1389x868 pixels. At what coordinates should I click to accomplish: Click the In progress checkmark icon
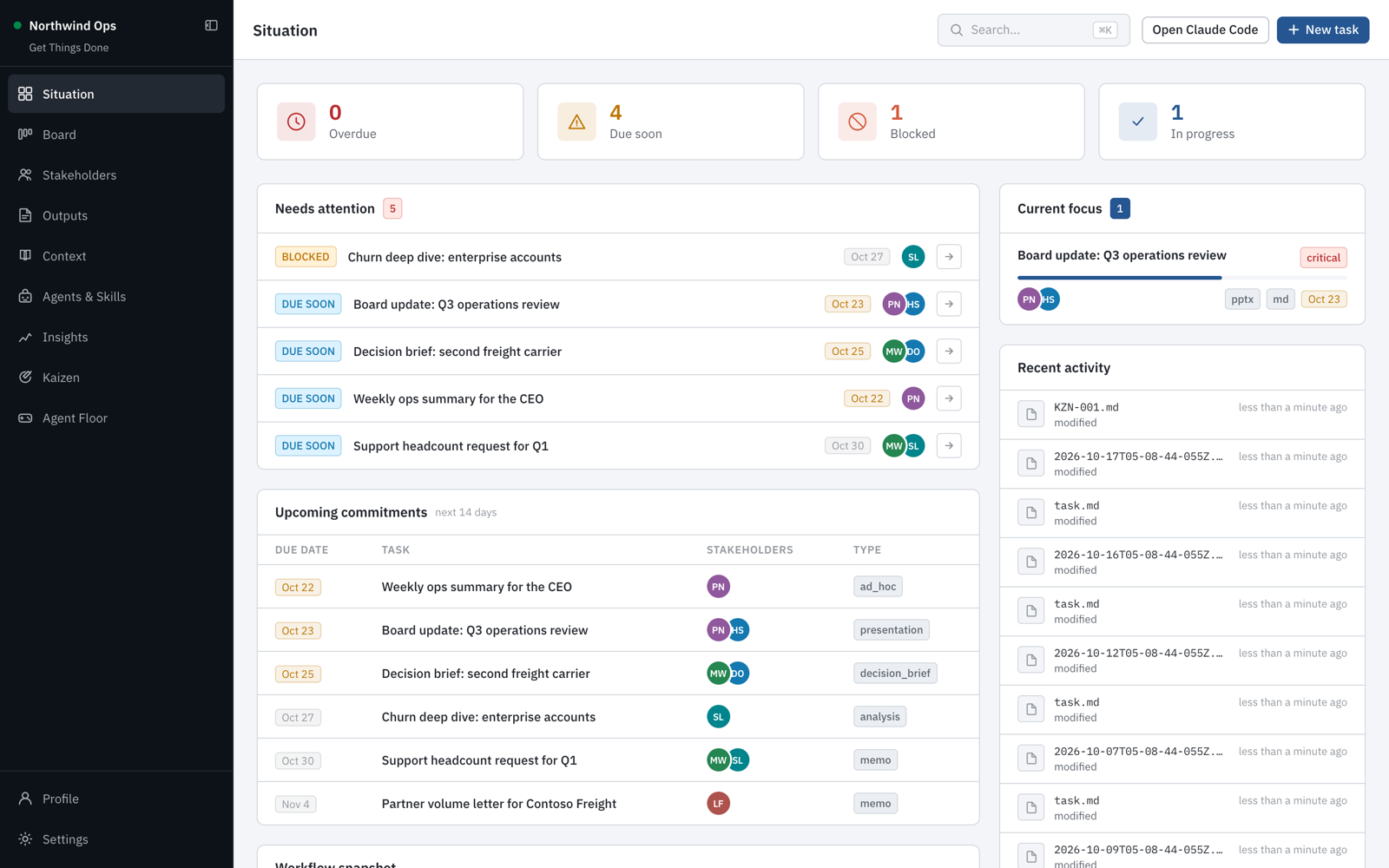click(1137, 122)
